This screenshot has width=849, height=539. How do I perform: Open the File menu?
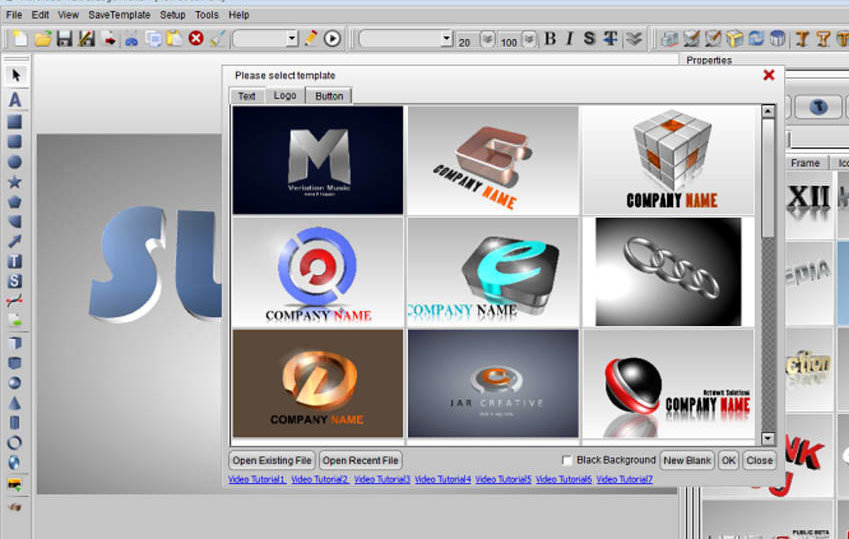coord(14,15)
